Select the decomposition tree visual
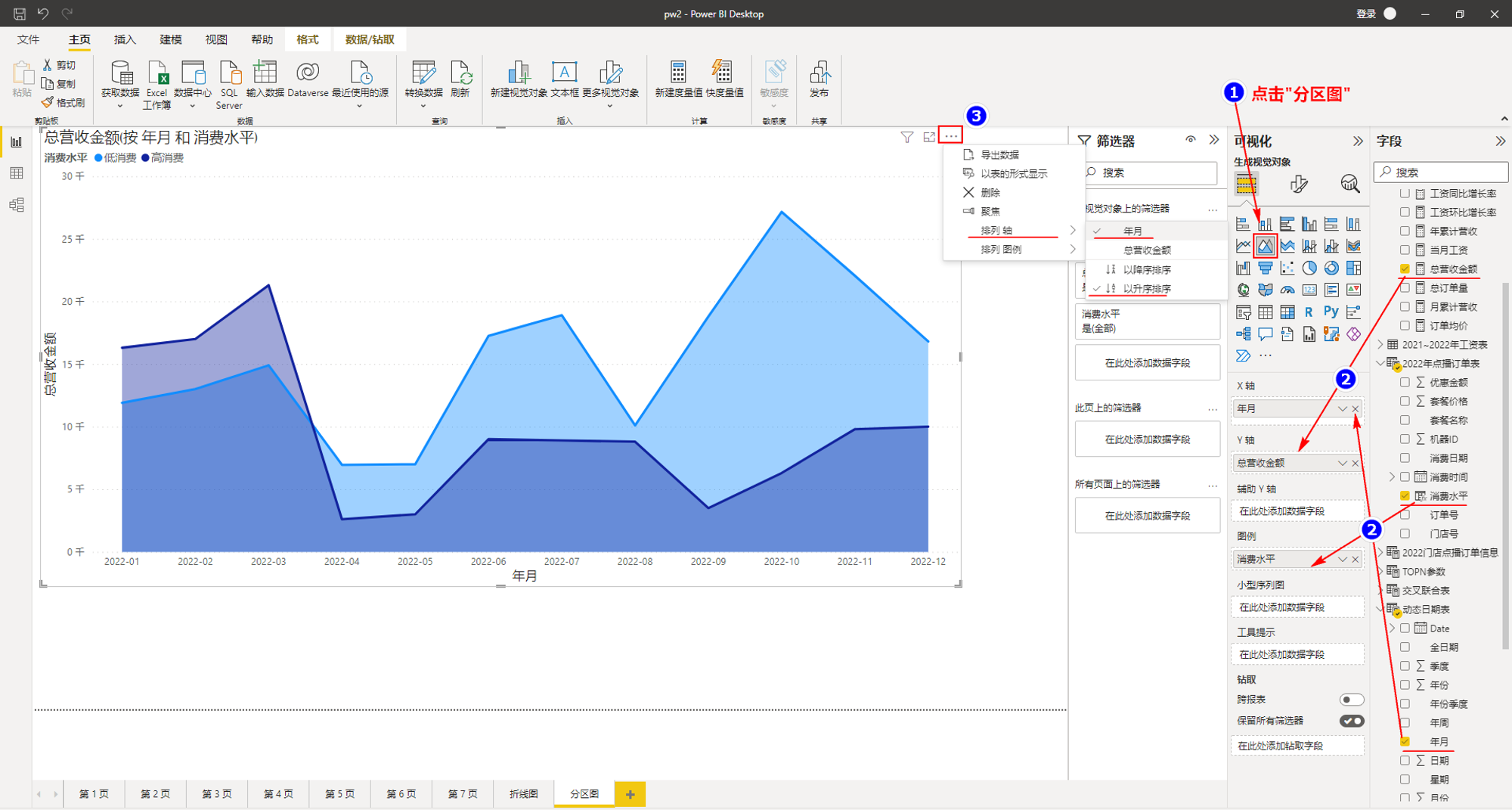Image resolution: width=1512 pixels, height=810 pixels. [x=1243, y=334]
